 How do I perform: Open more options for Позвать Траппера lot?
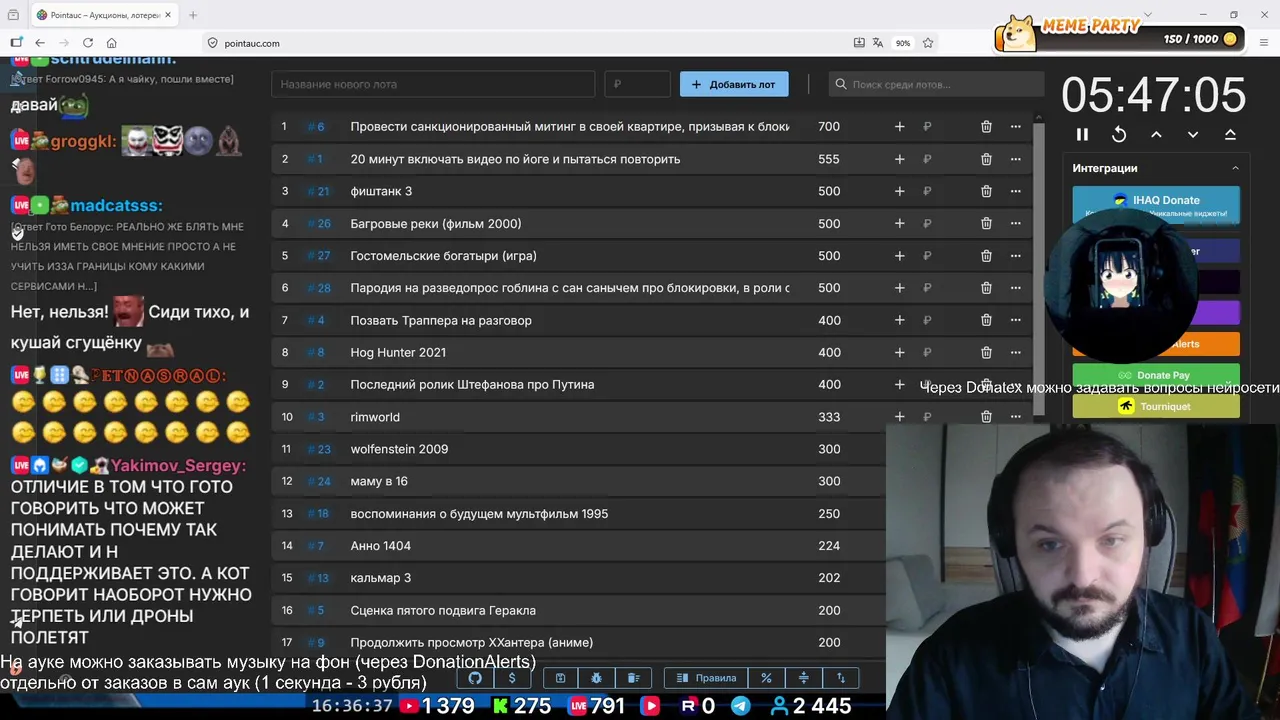click(1015, 320)
